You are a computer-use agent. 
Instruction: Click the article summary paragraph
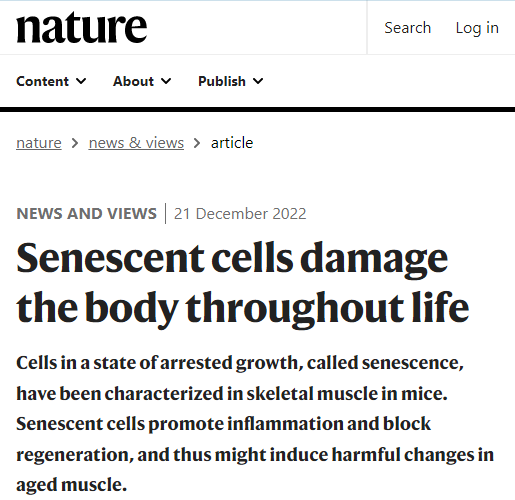pyautogui.click(x=255, y=423)
